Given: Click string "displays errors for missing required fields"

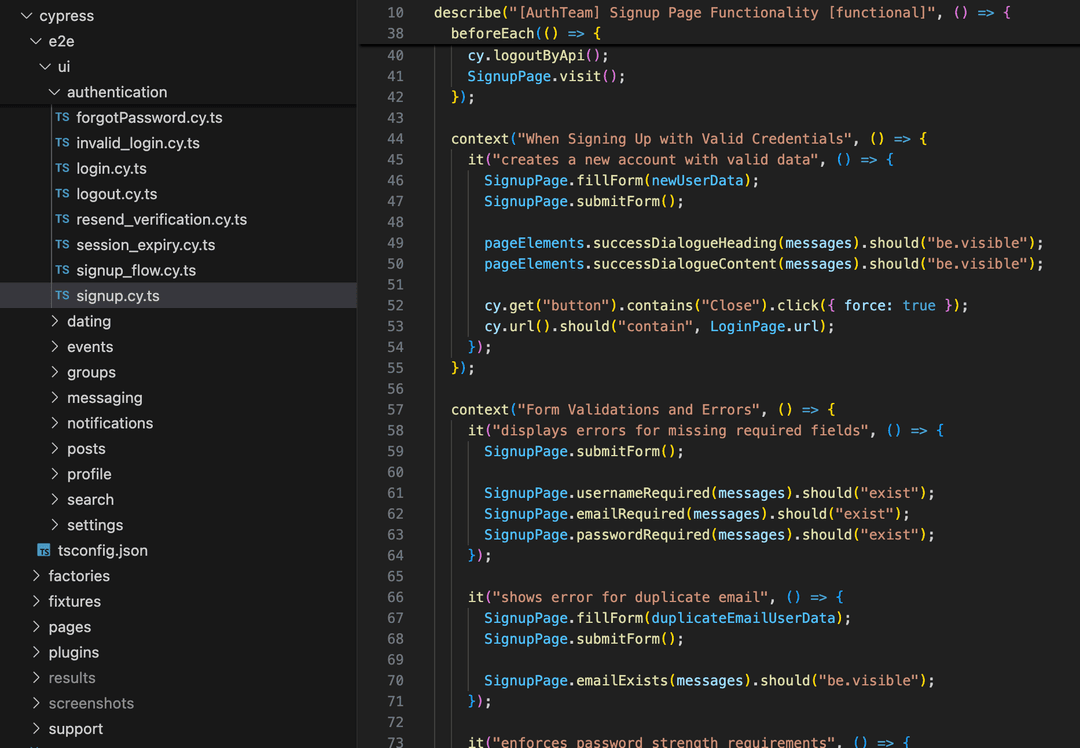Looking at the screenshot, I should [681, 430].
